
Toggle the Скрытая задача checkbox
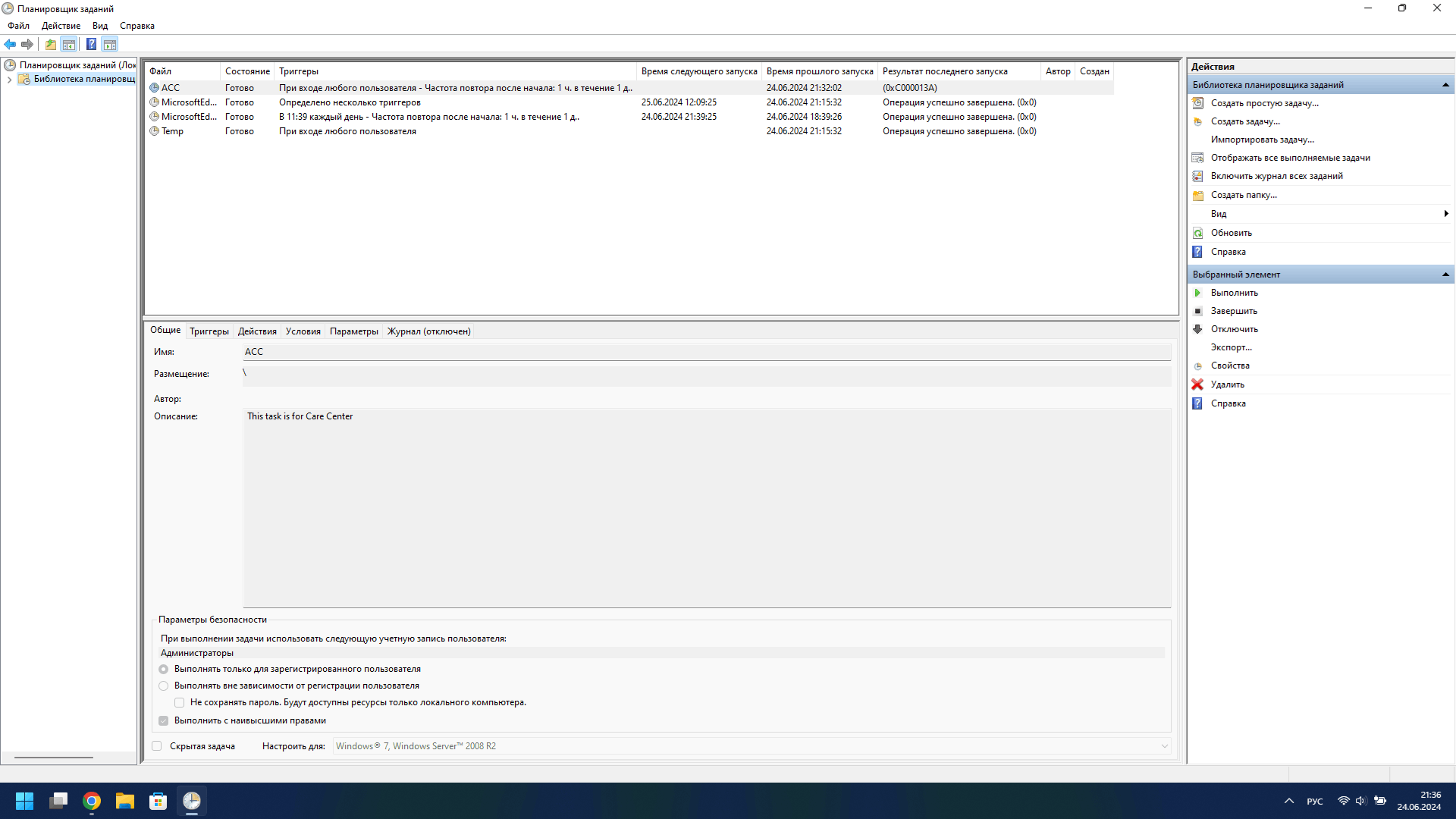click(157, 746)
